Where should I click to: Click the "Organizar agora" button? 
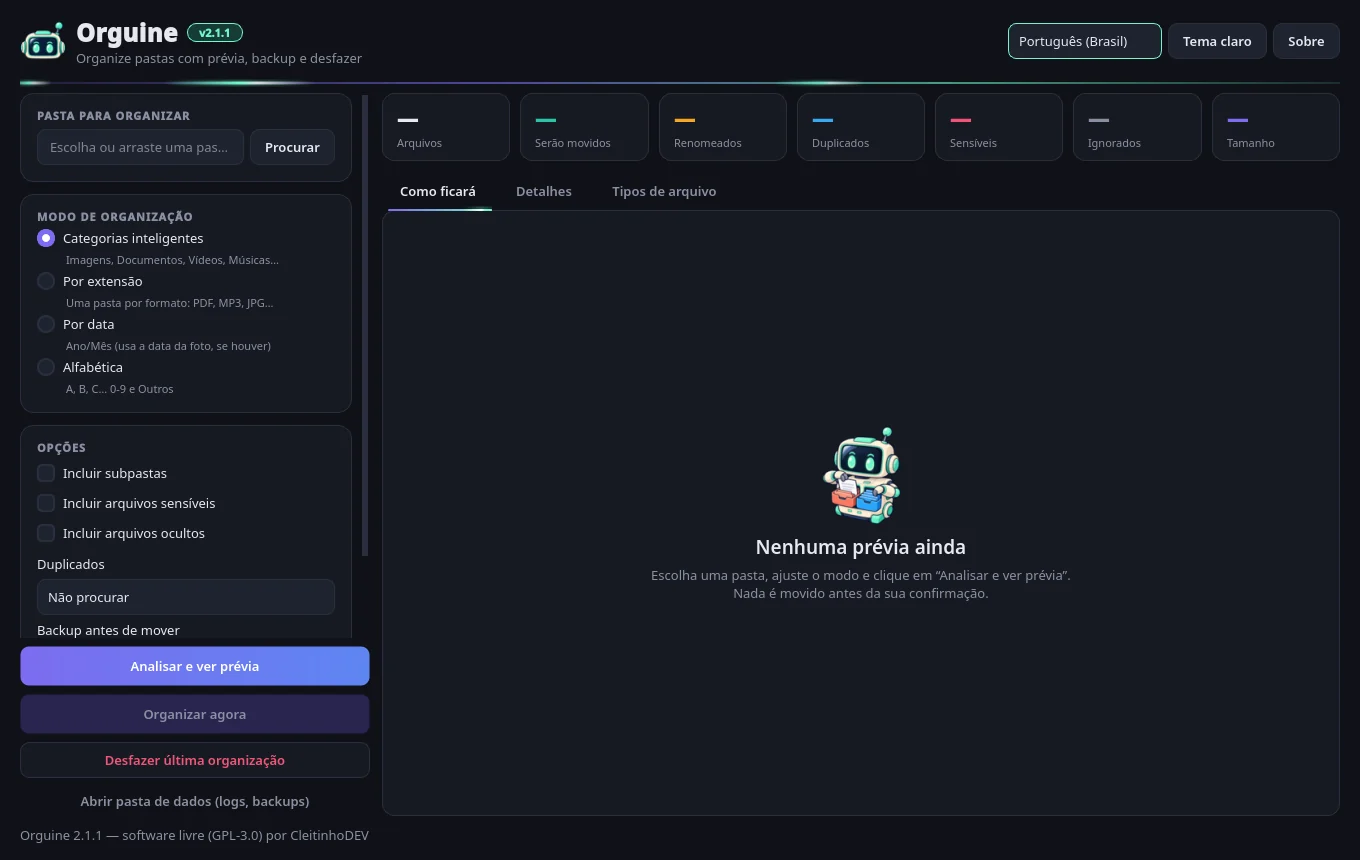tap(195, 714)
